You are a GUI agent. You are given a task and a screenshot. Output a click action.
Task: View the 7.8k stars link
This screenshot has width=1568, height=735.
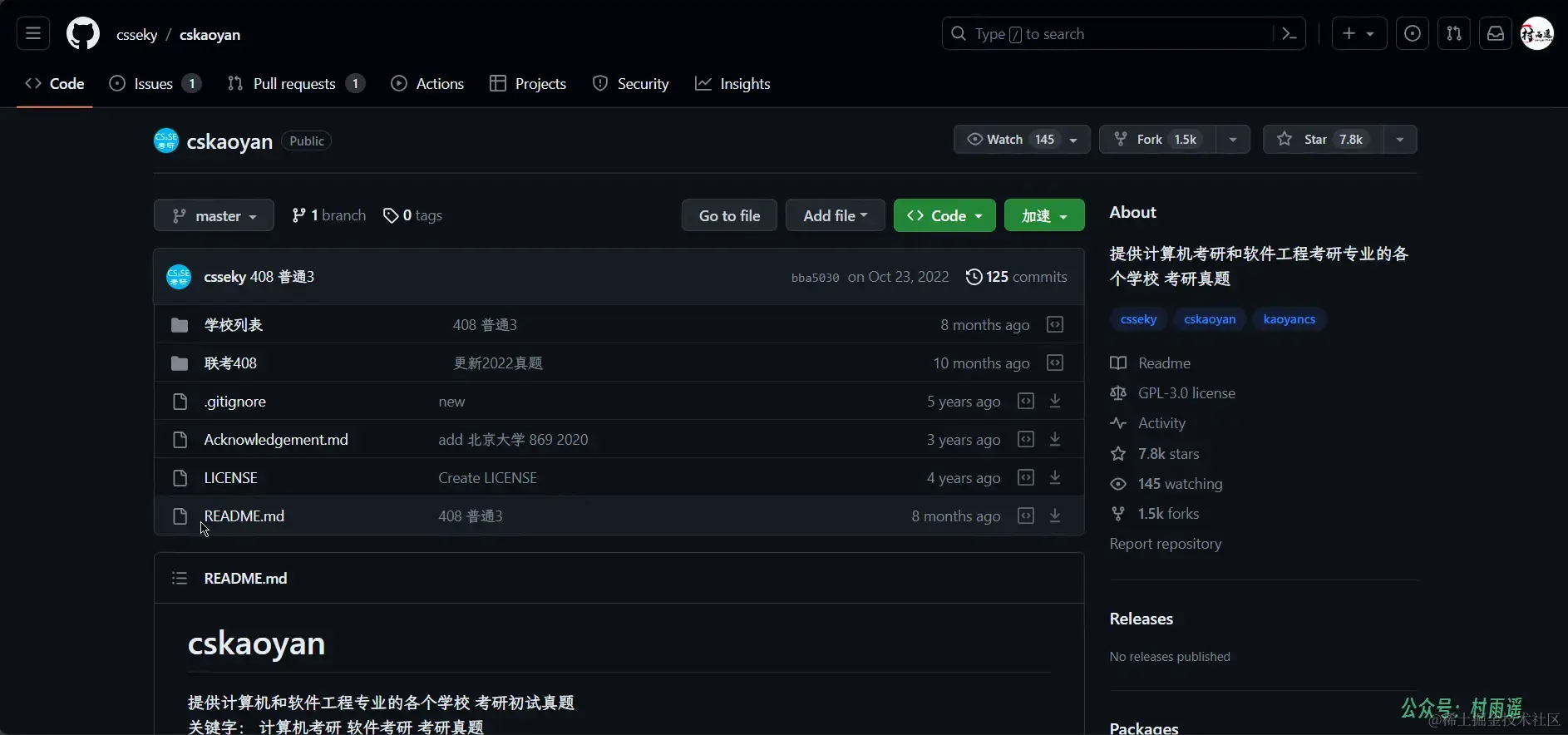click(1154, 454)
